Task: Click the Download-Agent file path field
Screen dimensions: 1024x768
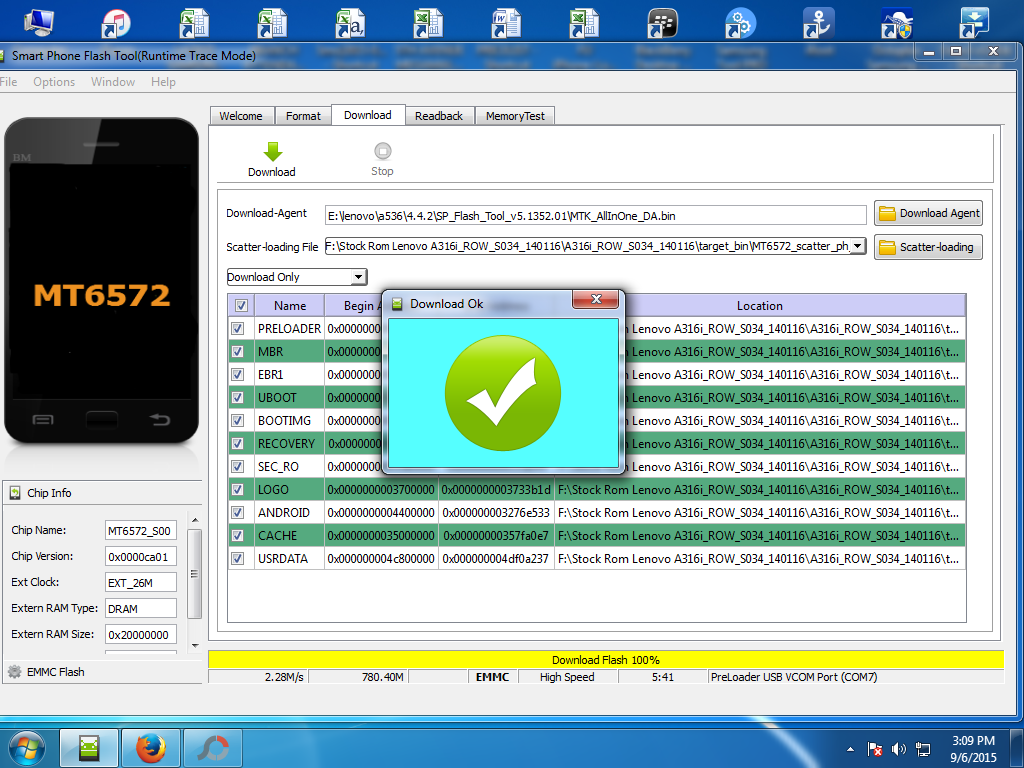Action: pos(595,215)
